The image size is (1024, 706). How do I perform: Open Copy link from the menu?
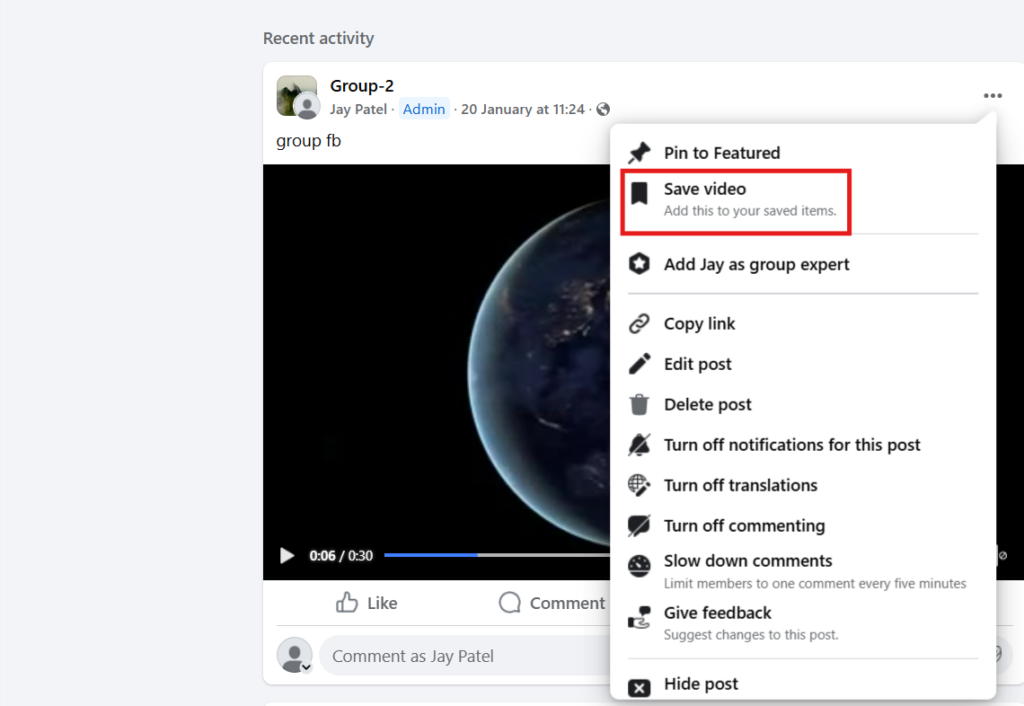700,323
